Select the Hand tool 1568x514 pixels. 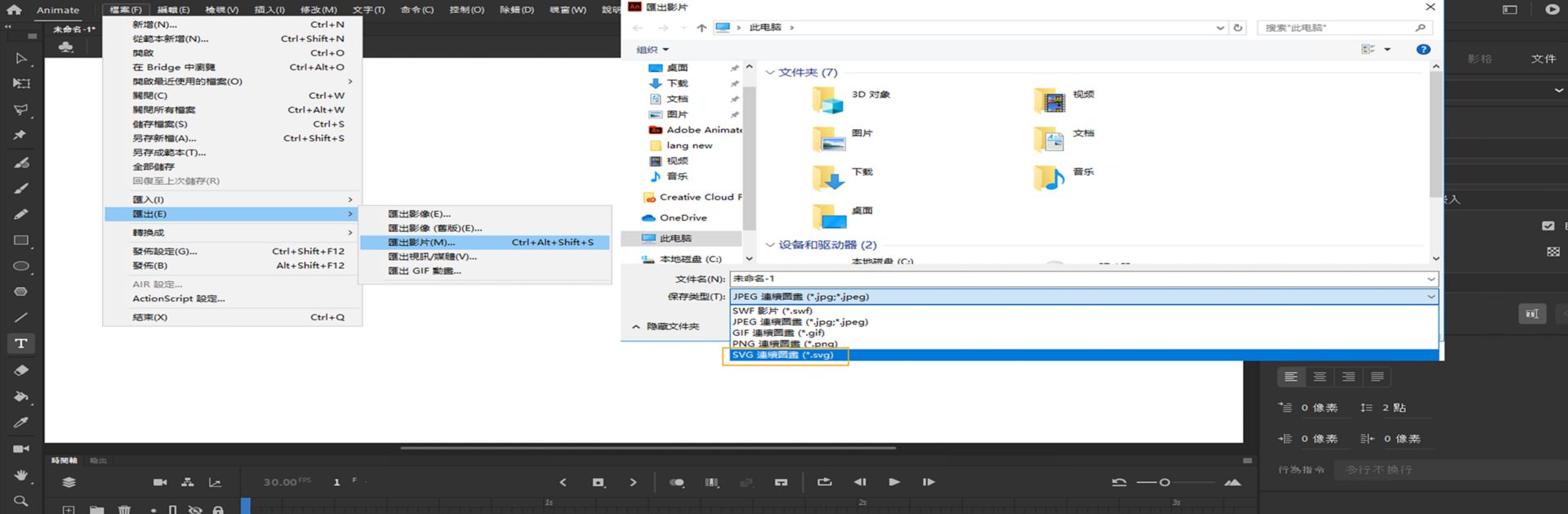[21, 475]
